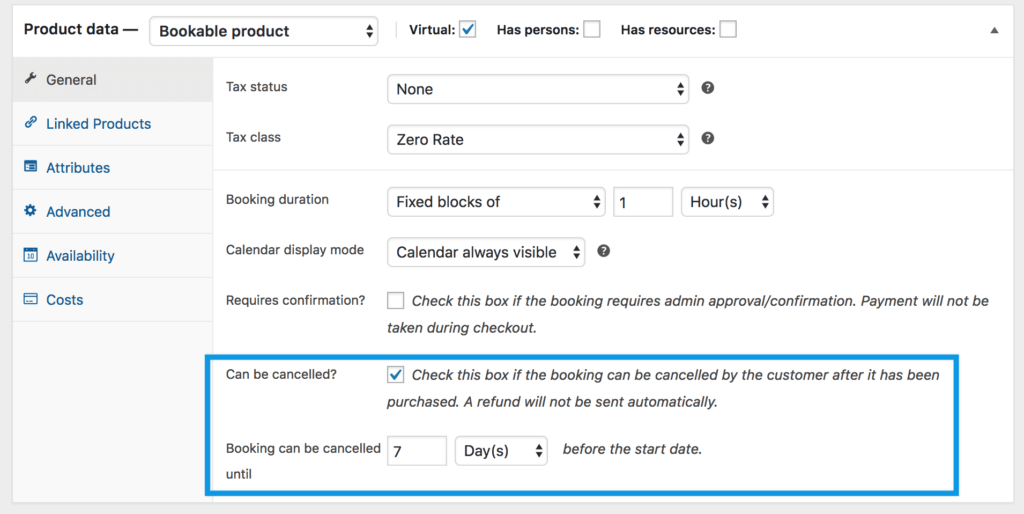Uncheck the Can be cancelled box
Viewport: 1024px width, 514px height.
point(396,375)
